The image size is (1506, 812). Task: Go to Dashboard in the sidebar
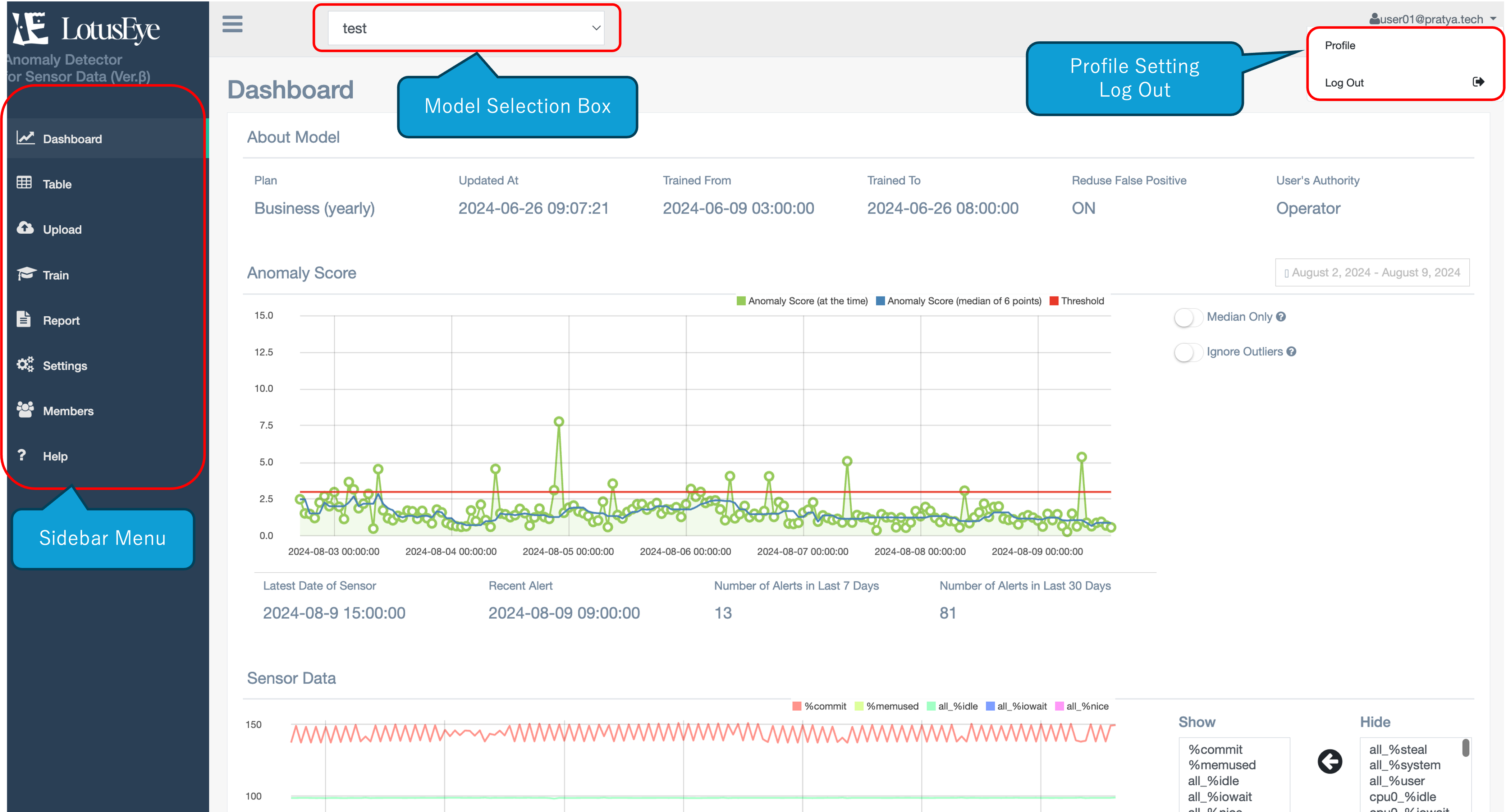click(x=72, y=138)
